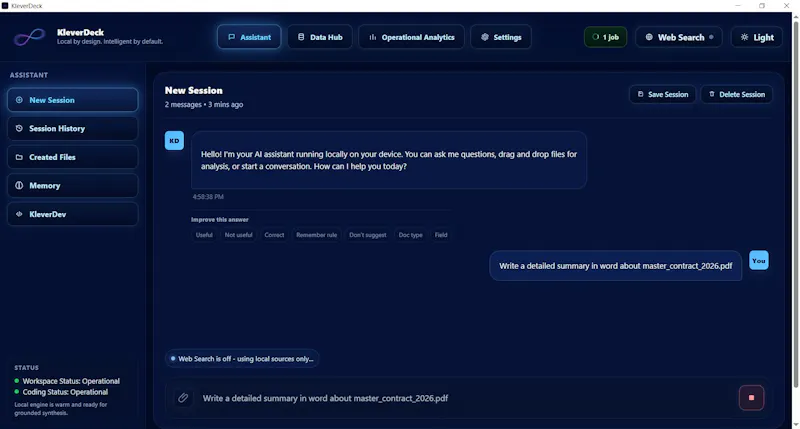
Task: Click the globe icon on Web Search
Action: coord(649,37)
